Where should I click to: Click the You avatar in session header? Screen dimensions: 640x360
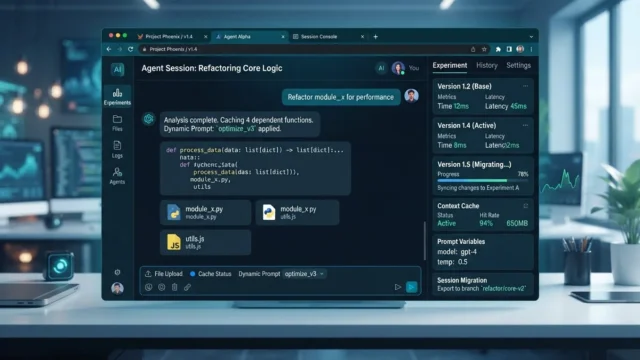click(398, 68)
